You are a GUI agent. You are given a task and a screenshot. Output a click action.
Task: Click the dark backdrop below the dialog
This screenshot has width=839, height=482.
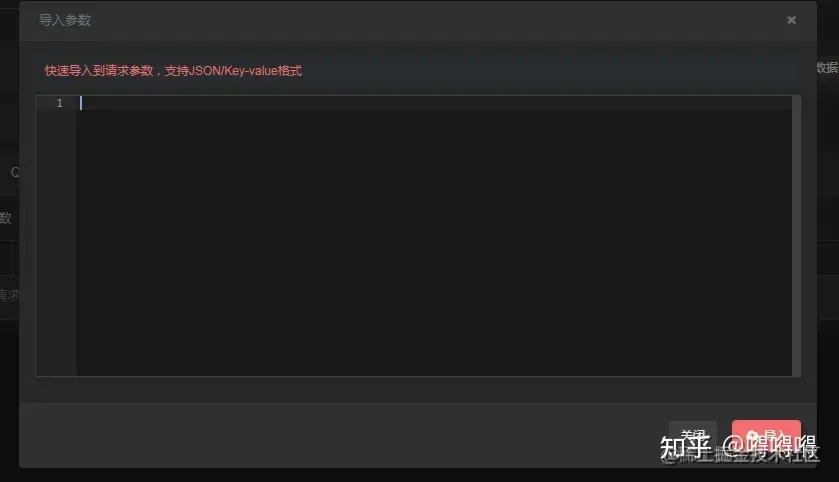pos(420,475)
